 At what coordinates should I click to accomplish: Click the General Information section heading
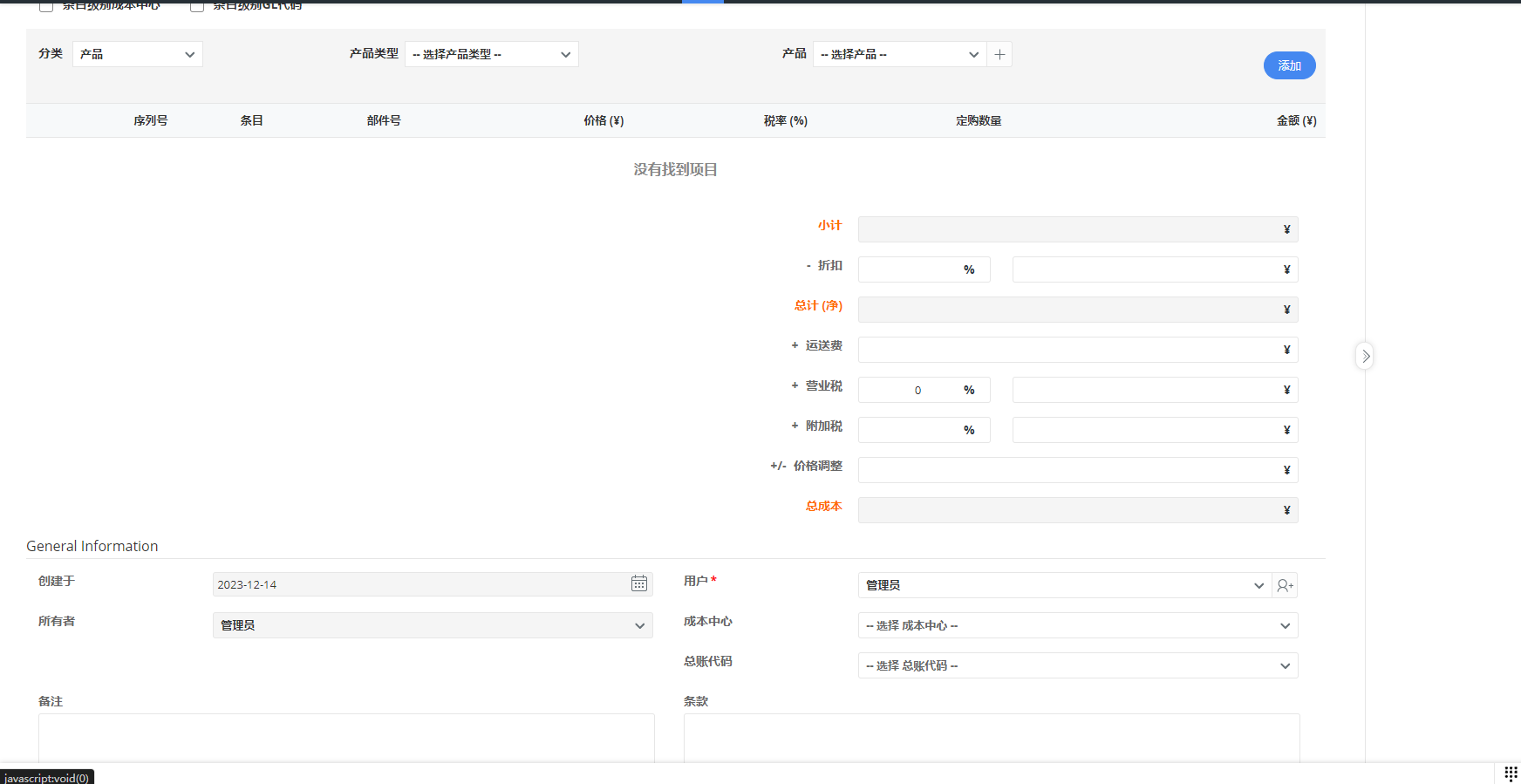[x=92, y=546]
